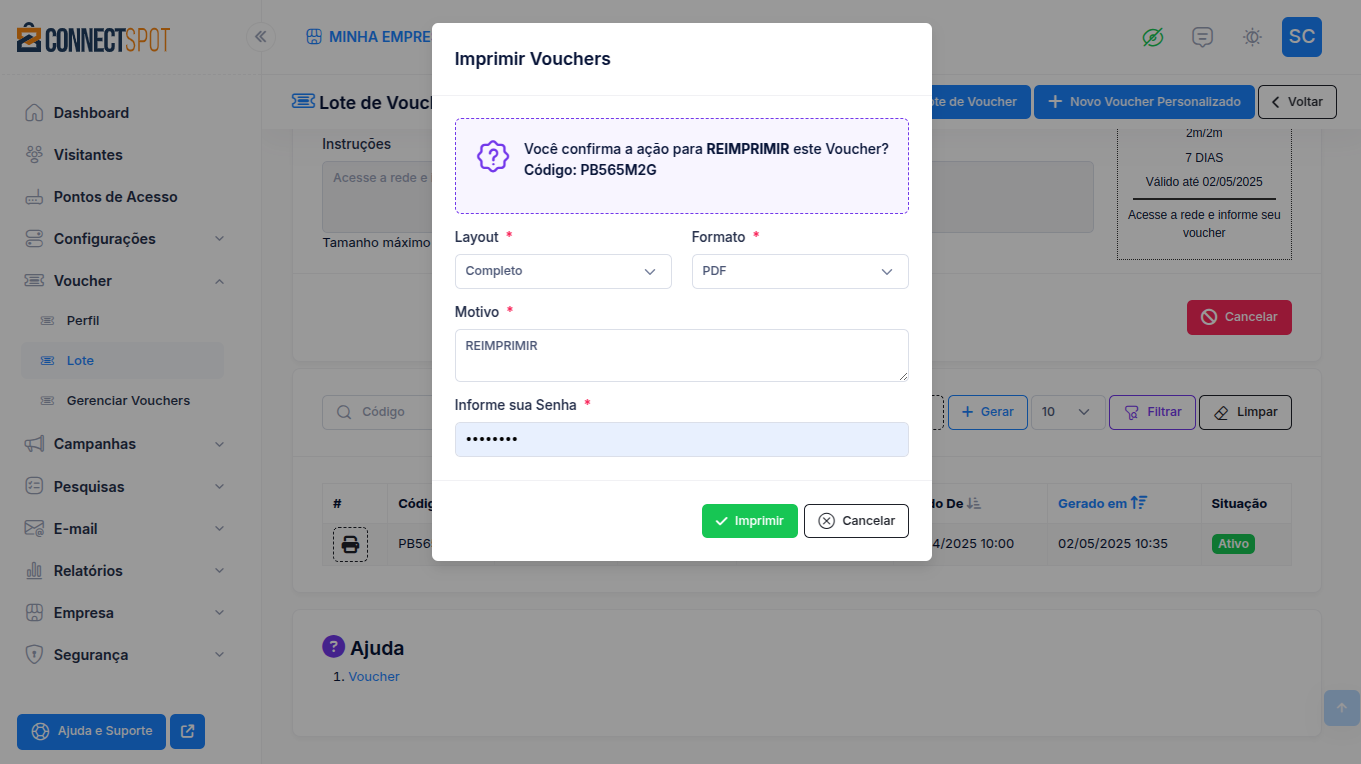Open external link icon beside support button
Screen dimensions: 1361x764
point(187,731)
